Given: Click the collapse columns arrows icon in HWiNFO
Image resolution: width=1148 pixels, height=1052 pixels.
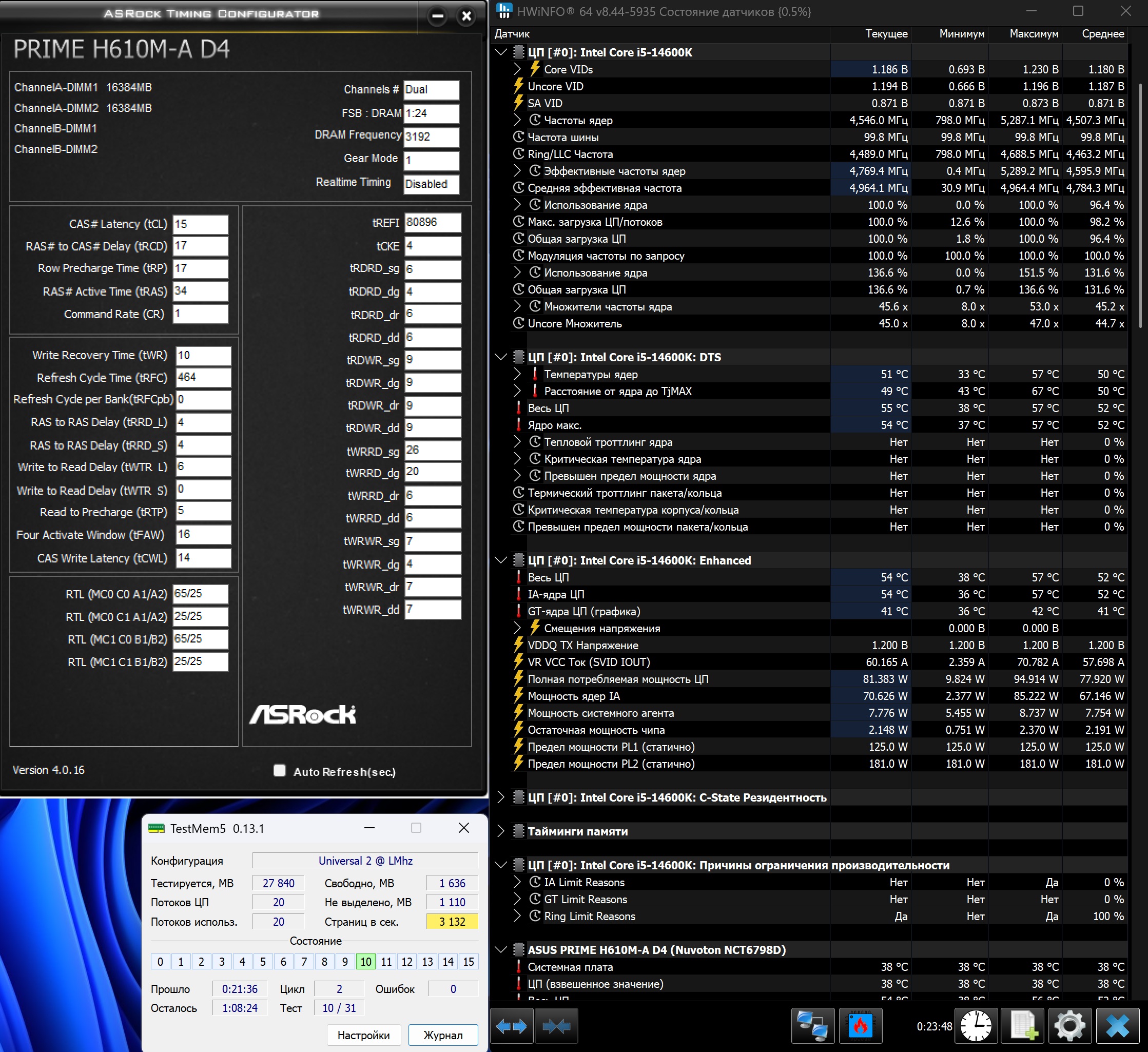Looking at the screenshot, I should pos(556,1026).
